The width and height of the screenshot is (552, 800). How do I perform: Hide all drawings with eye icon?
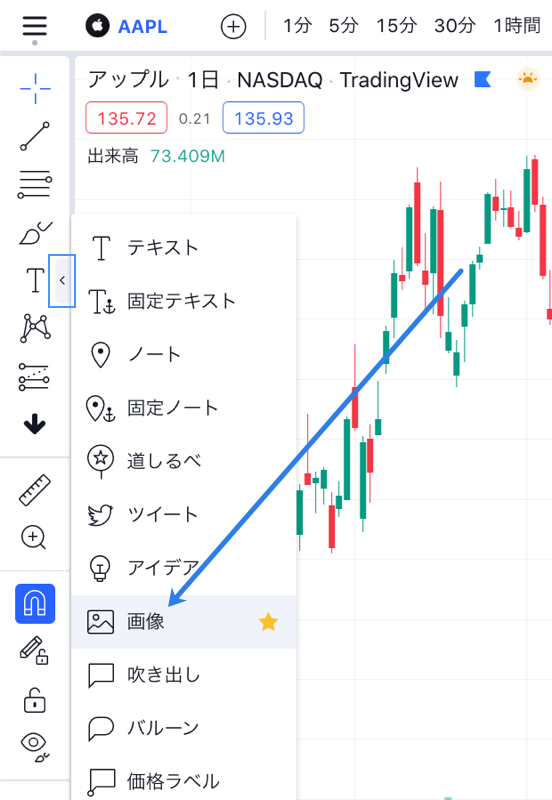pyautogui.click(x=35, y=746)
